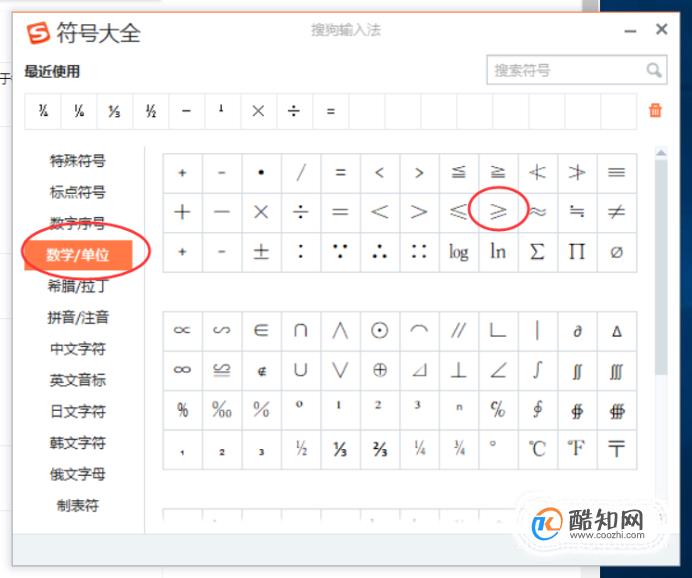Screen dimensions: 692x578
Task: Insert the ≠ not-equal symbol
Action: click(x=617, y=212)
